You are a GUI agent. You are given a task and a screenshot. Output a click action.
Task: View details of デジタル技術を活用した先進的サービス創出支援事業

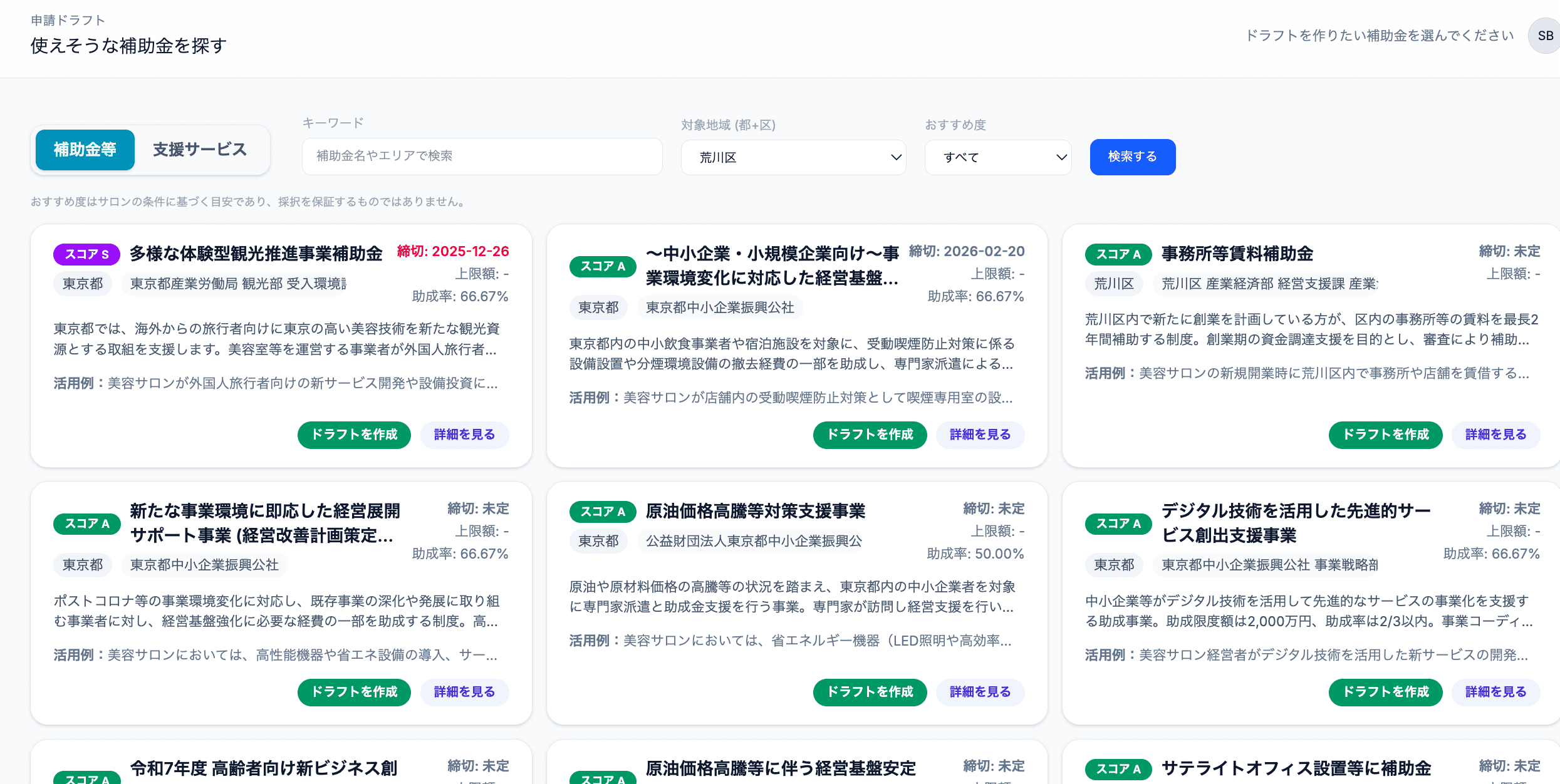click(x=1495, y=692)
